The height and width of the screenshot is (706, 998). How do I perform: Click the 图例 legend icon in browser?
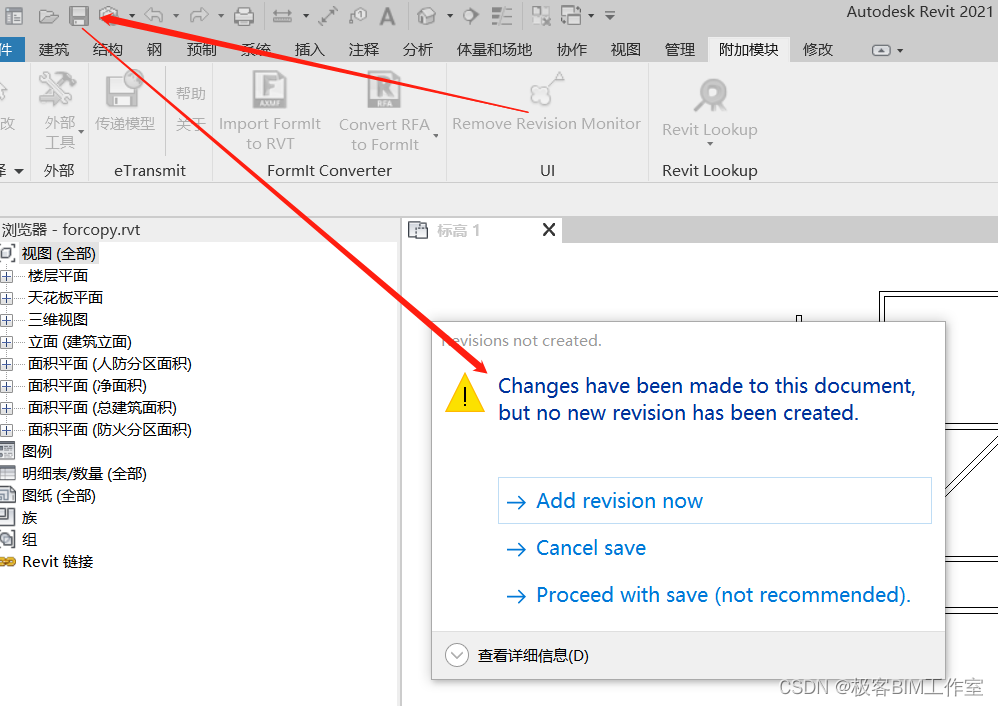pyautogui.click(x=7, y=451)
